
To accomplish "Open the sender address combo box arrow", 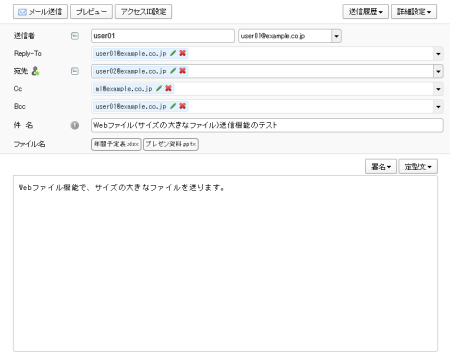I will point(336,36).
